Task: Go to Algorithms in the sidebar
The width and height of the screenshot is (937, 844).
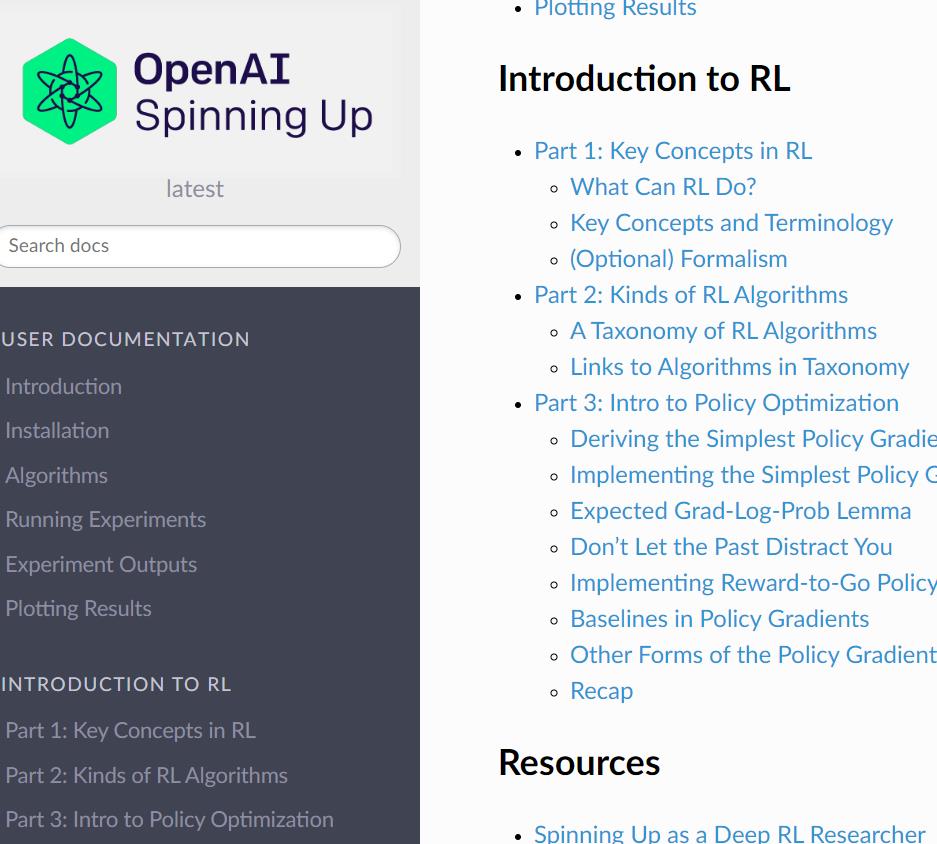Action: 57,476
